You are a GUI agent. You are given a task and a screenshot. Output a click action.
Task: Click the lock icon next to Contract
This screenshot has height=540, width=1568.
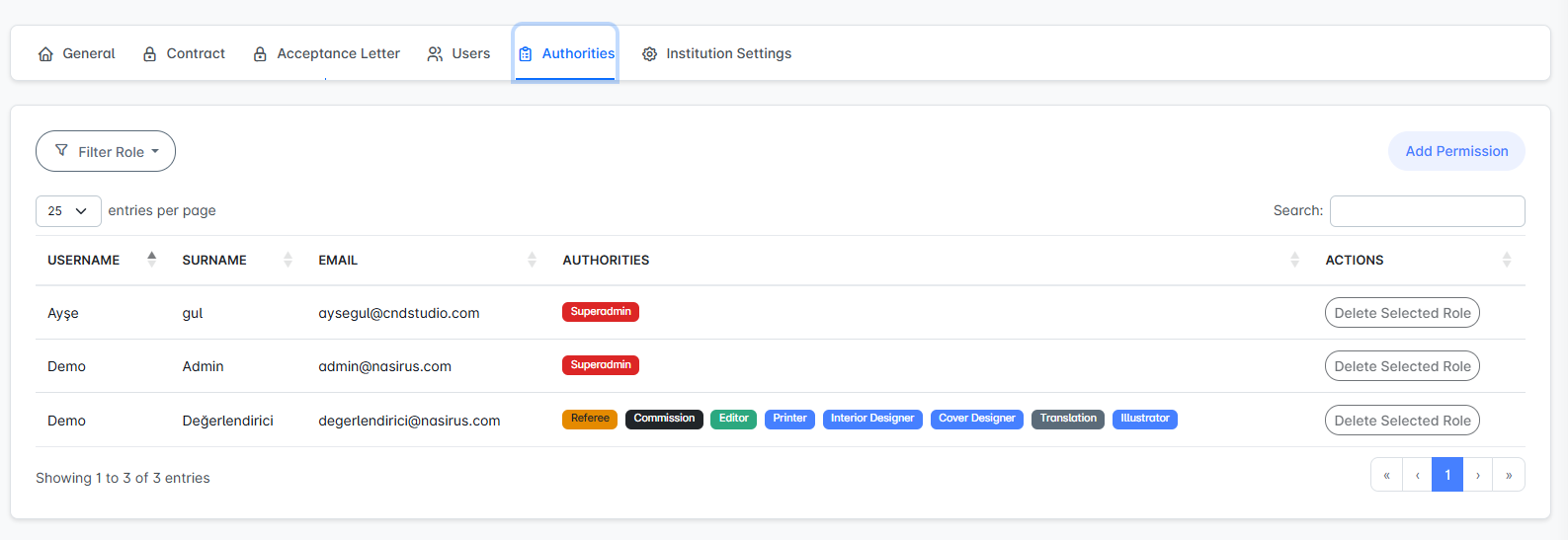pos(150,54)
